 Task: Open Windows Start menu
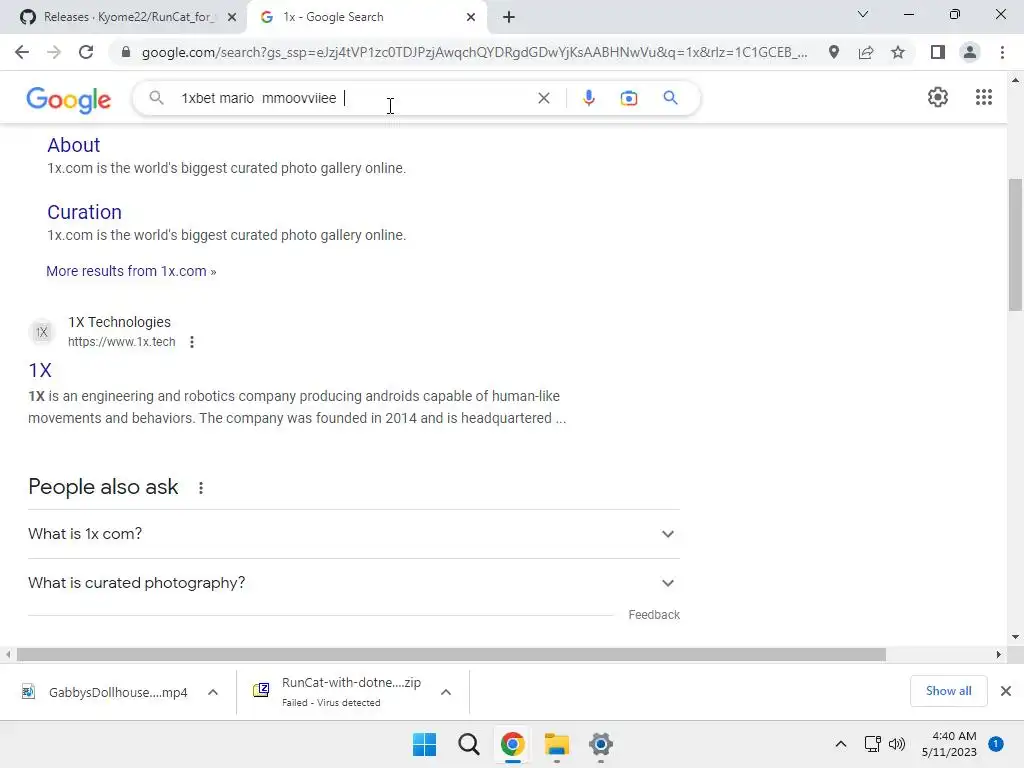[x=424, y=744]
